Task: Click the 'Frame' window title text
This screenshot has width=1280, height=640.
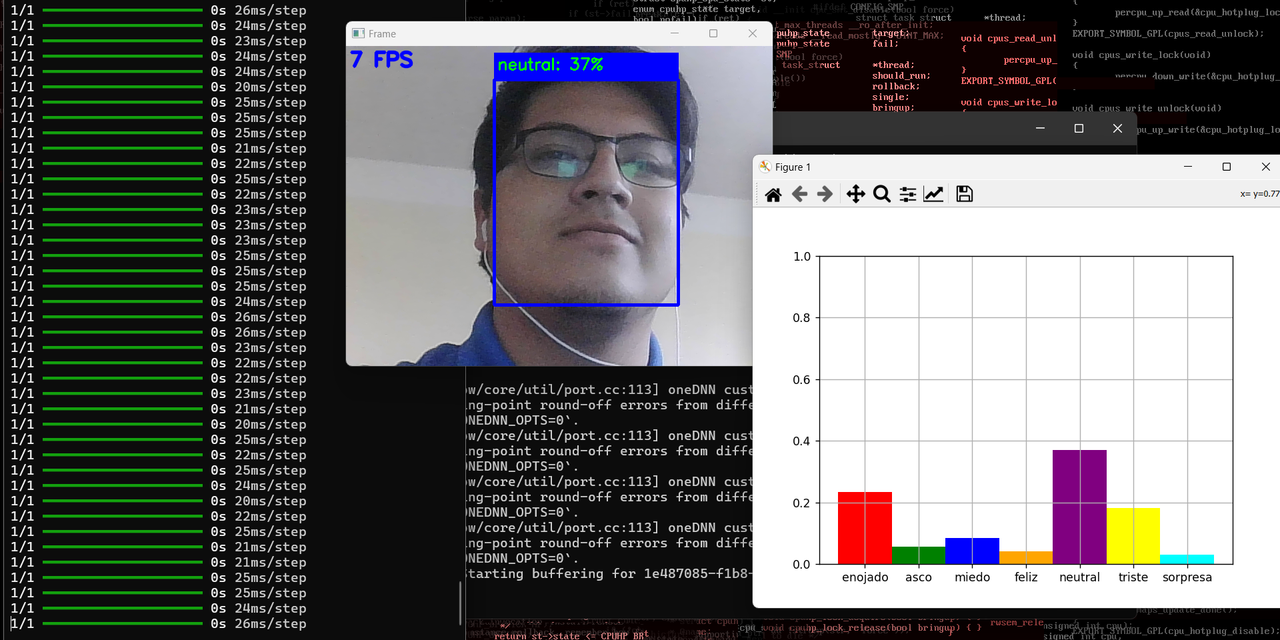Action: 382,33
